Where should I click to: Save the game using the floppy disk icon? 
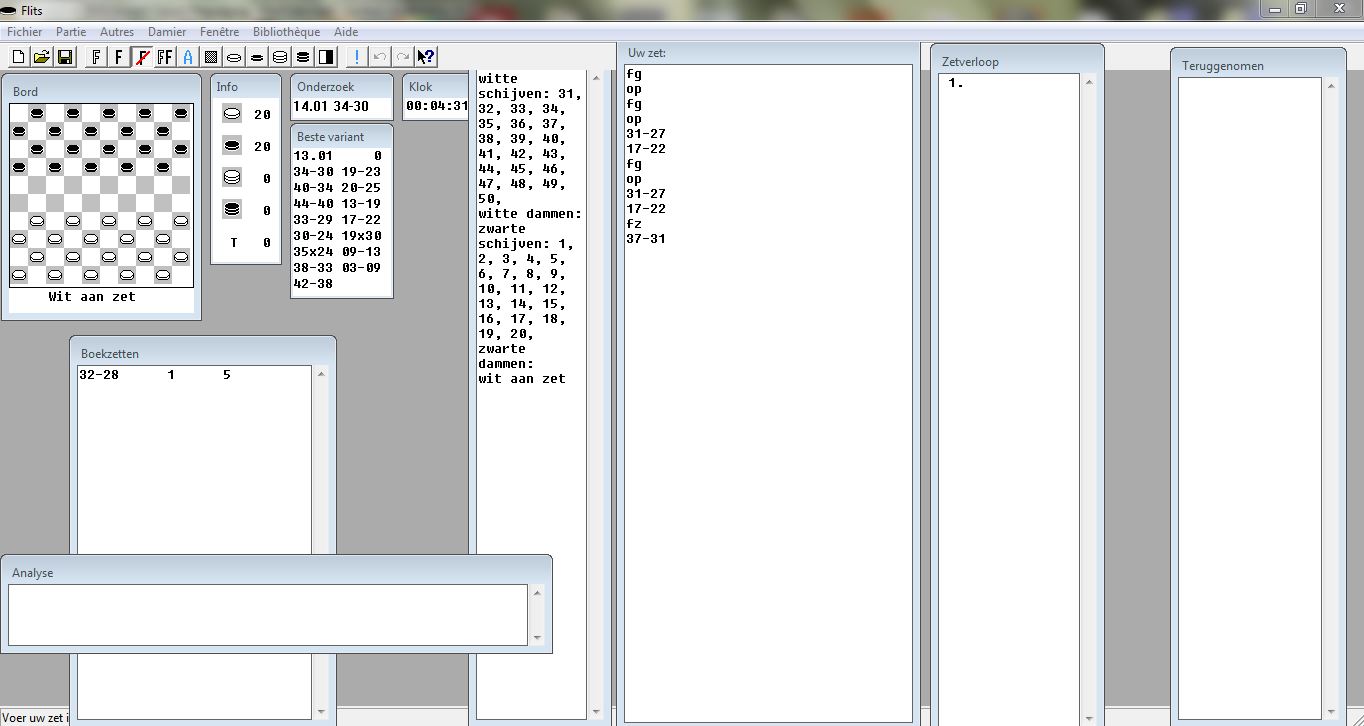pyautogui.click(x=64, y=57)
